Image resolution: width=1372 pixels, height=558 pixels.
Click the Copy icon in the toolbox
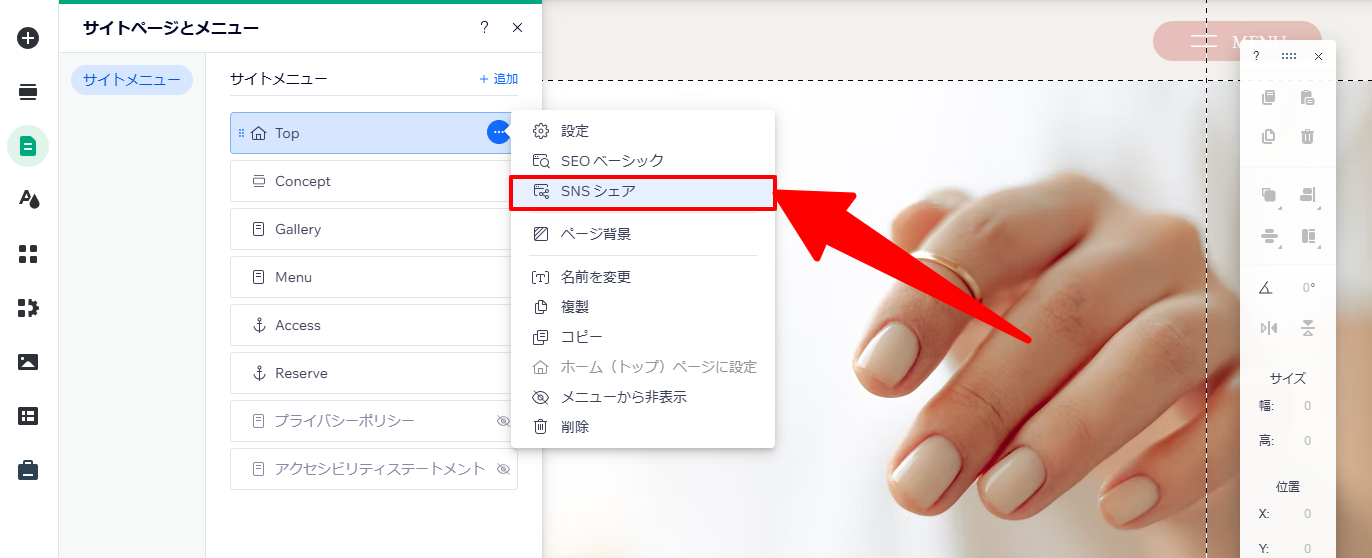pyautogui.click(x=1269, y=98)
